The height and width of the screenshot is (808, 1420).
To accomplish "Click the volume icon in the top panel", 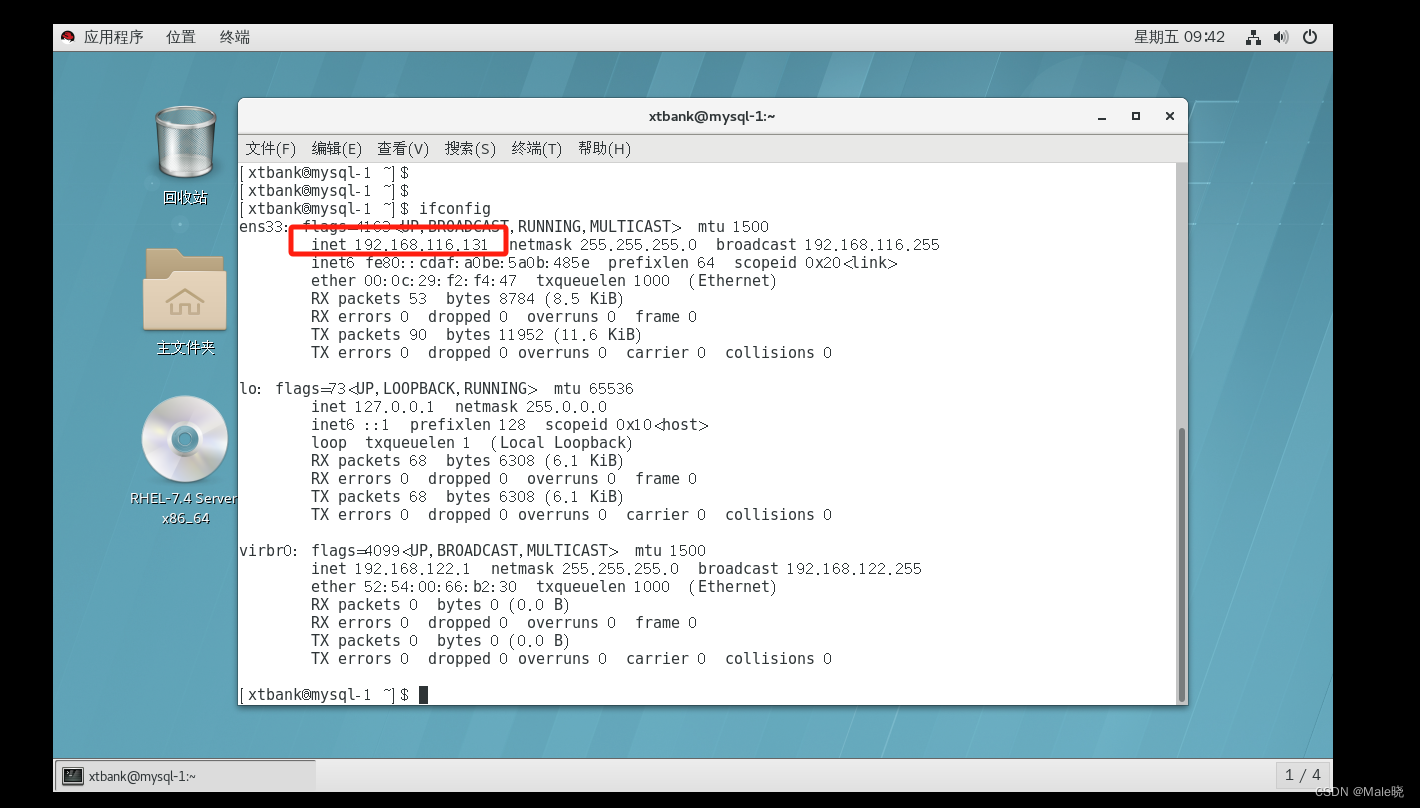I will (1281, 36).
